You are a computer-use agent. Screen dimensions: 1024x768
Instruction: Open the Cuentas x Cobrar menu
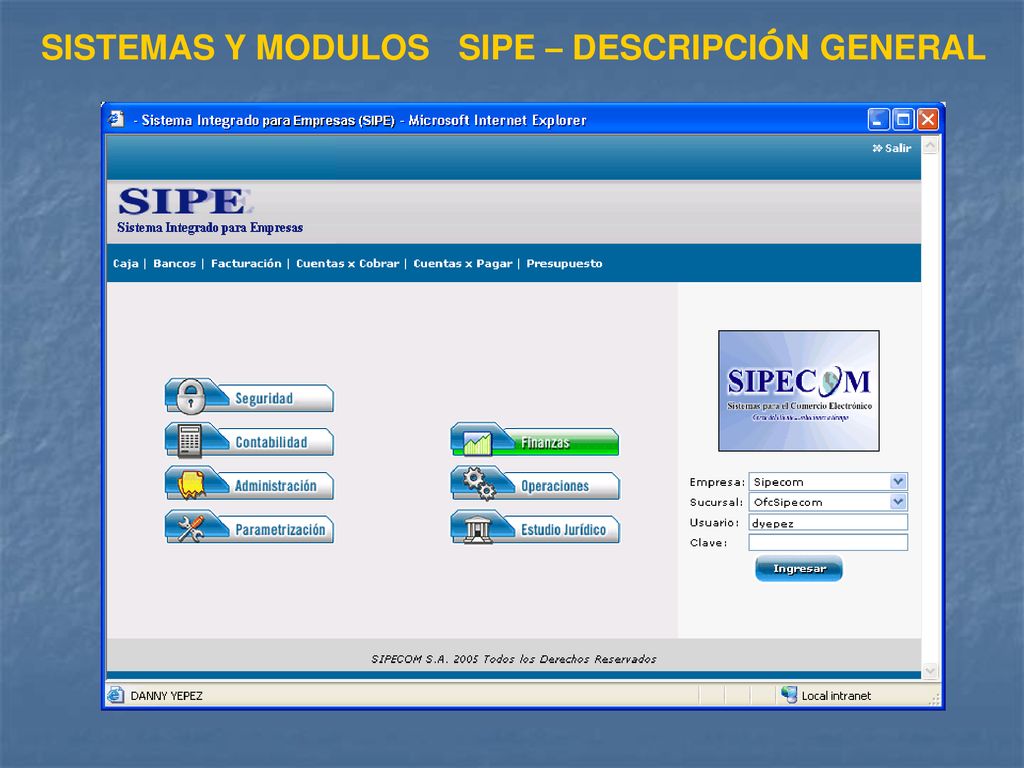pos(347,263)
